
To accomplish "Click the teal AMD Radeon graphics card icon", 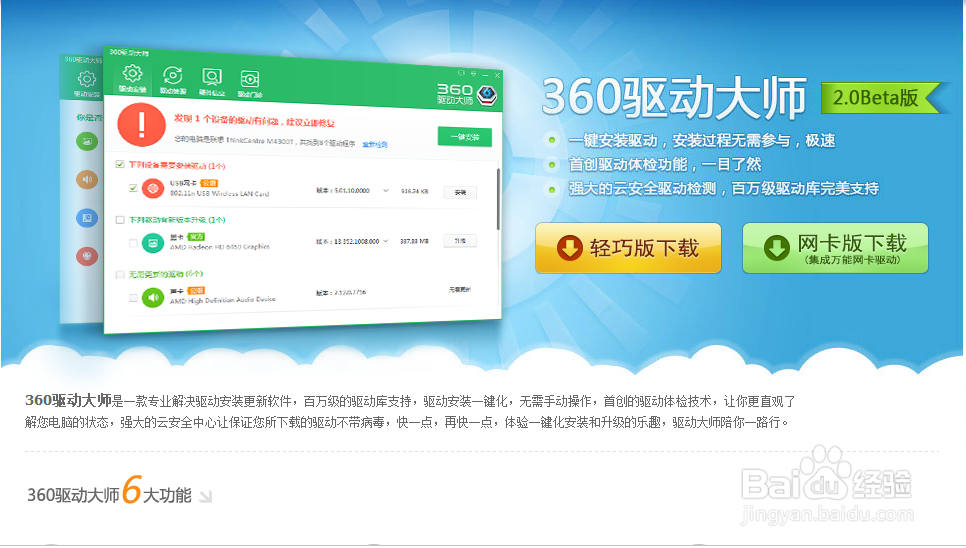I will point(153,243).
